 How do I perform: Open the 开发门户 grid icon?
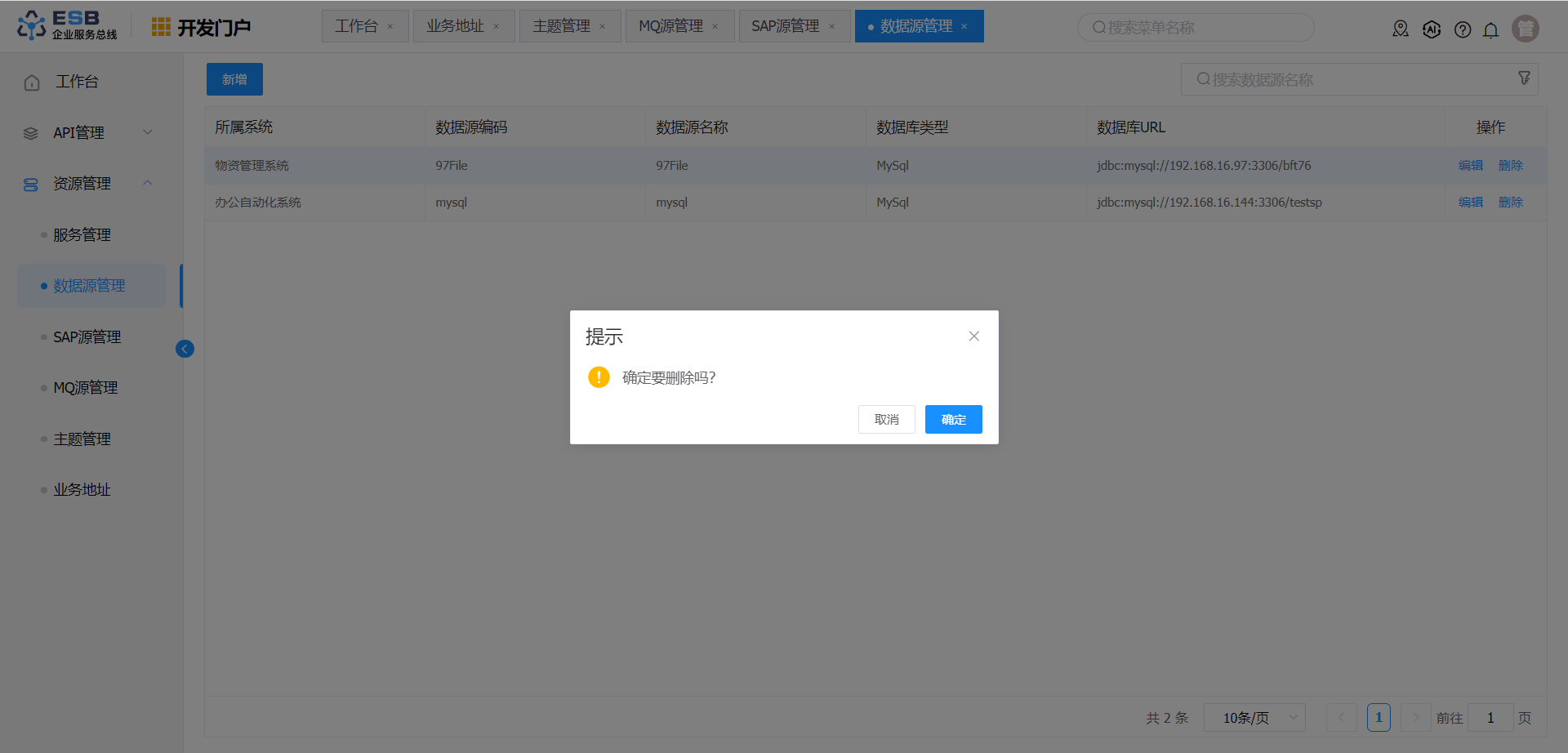(161, 27)
